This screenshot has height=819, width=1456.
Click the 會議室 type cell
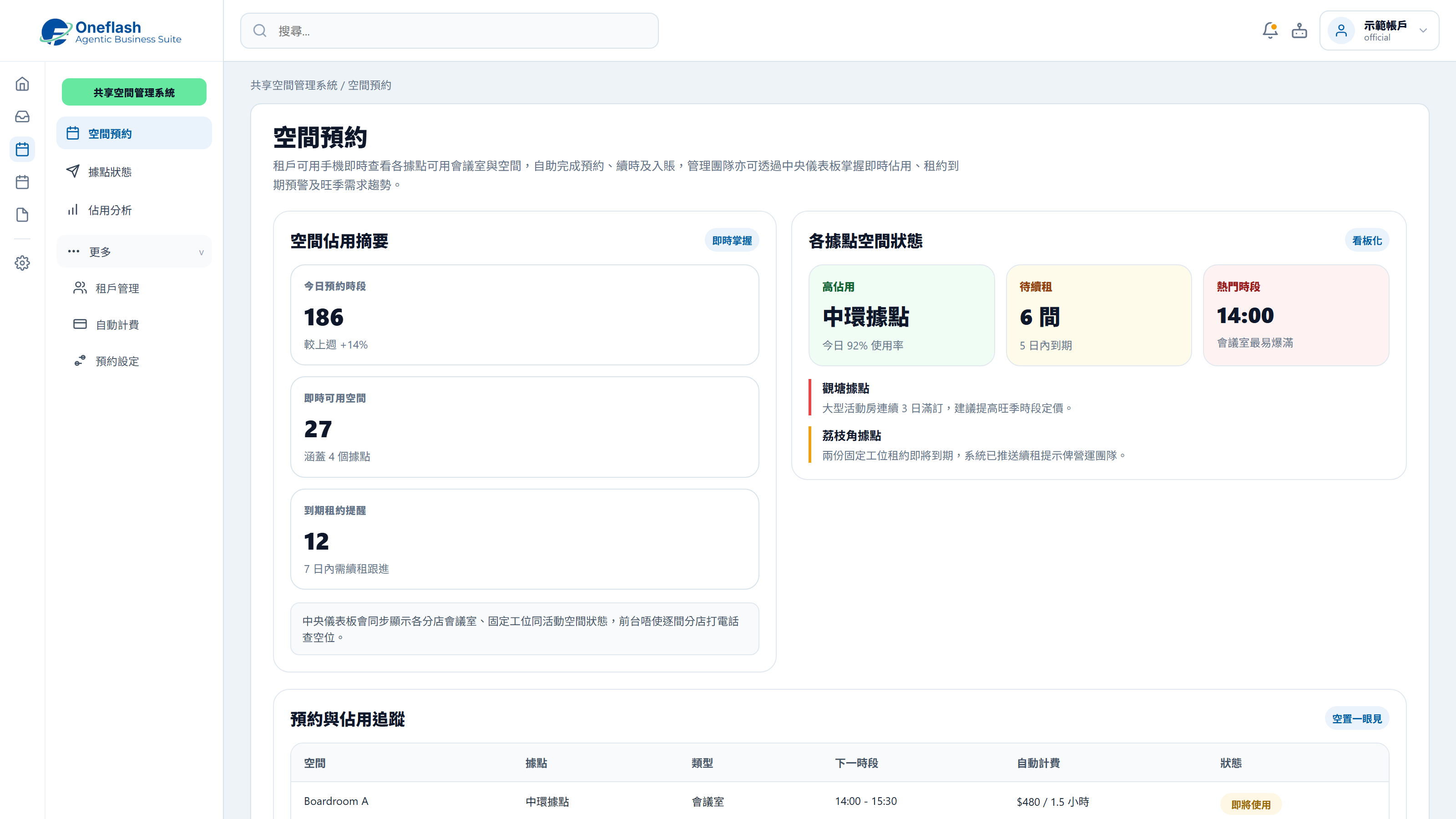[708, 801]
